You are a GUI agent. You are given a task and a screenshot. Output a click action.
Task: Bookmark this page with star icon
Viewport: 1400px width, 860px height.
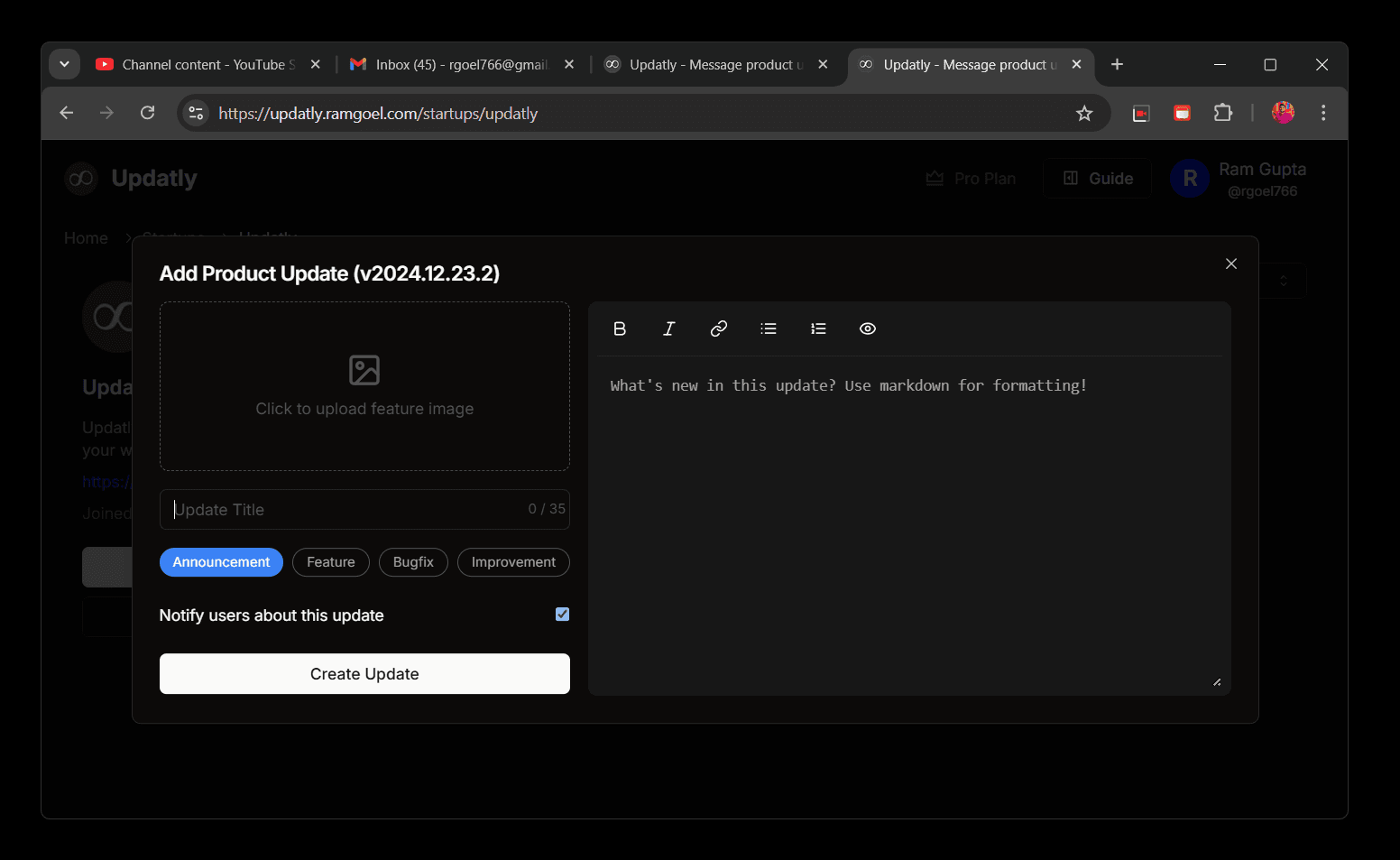(x=1084, y=113)
